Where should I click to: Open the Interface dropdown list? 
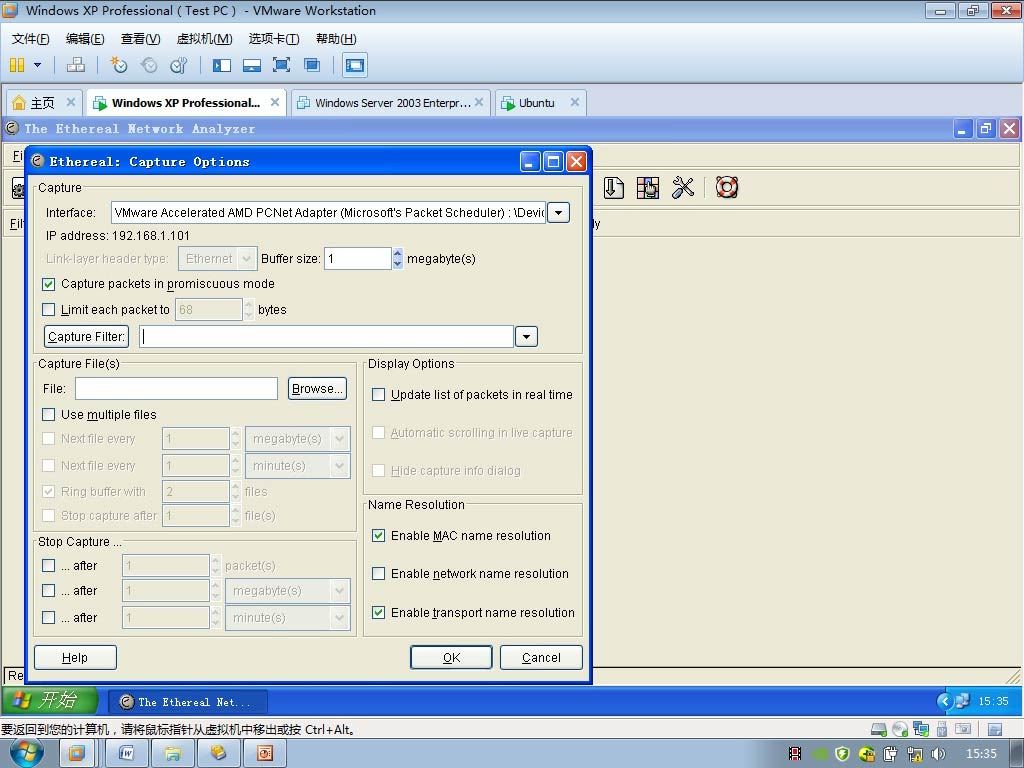pyautogui.click(x=558, y=213)
